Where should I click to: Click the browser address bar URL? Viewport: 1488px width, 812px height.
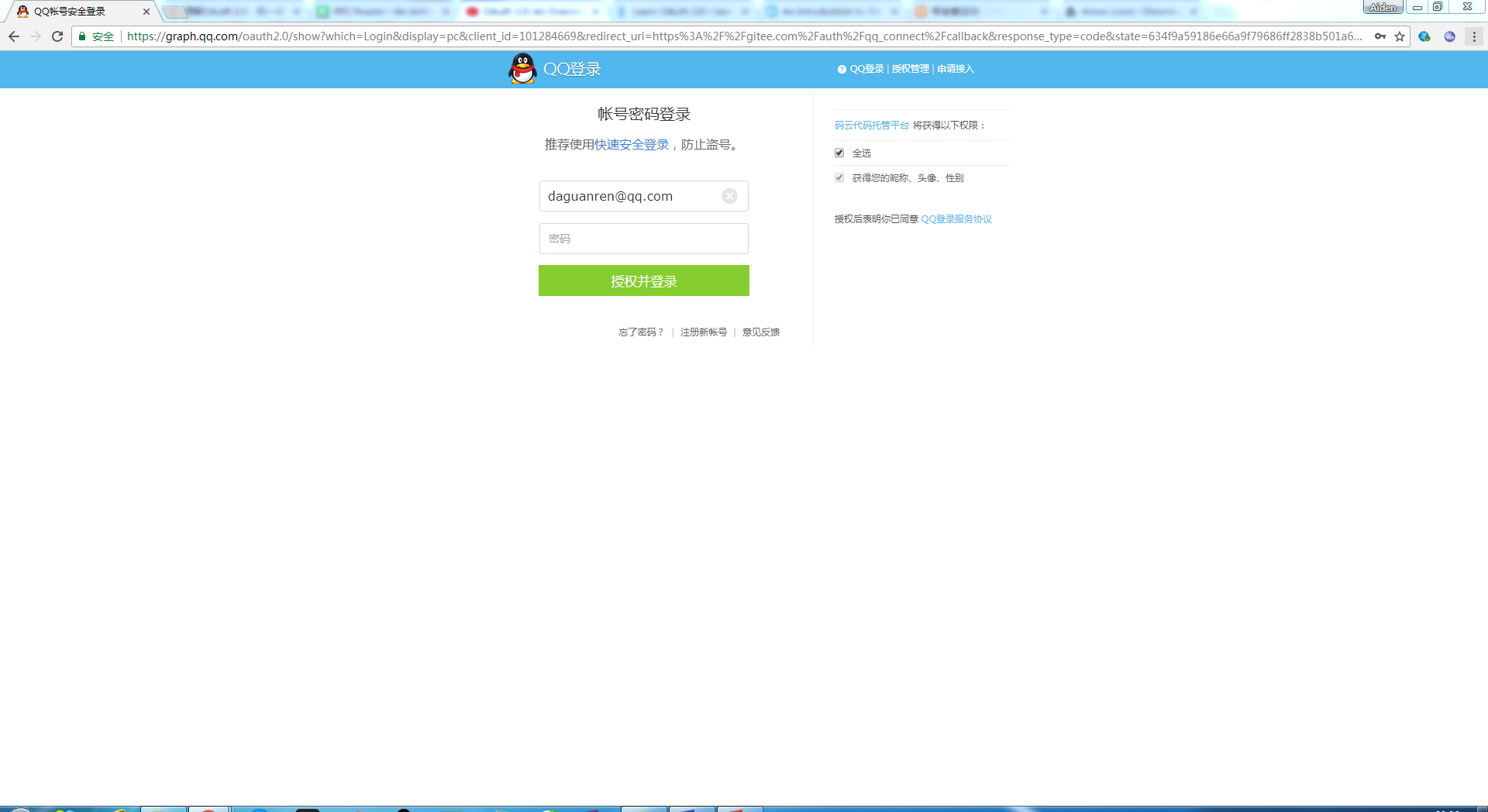coord(744,36)
